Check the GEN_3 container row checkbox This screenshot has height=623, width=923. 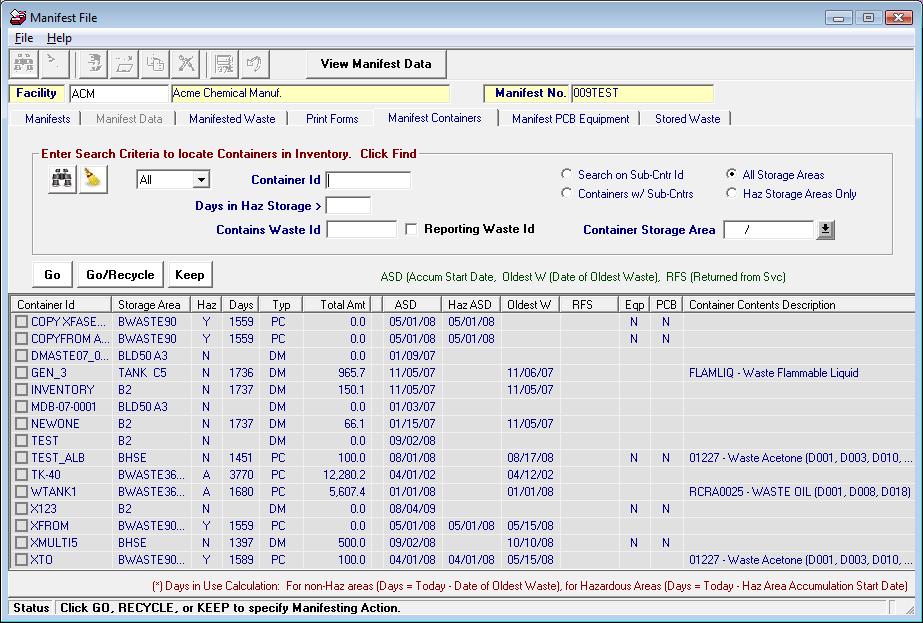pos(22,373)
